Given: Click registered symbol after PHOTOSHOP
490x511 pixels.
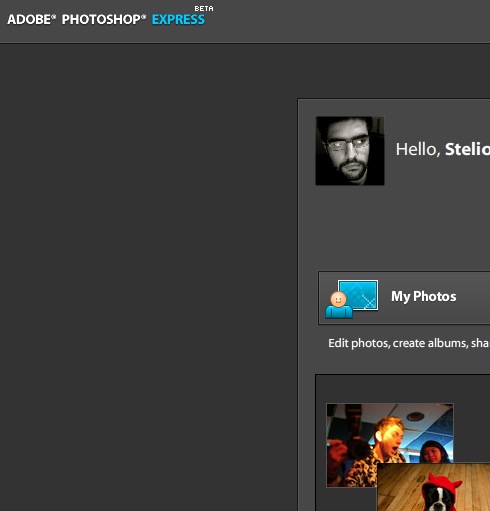Looking at the screenshot, I should (144, 16).
